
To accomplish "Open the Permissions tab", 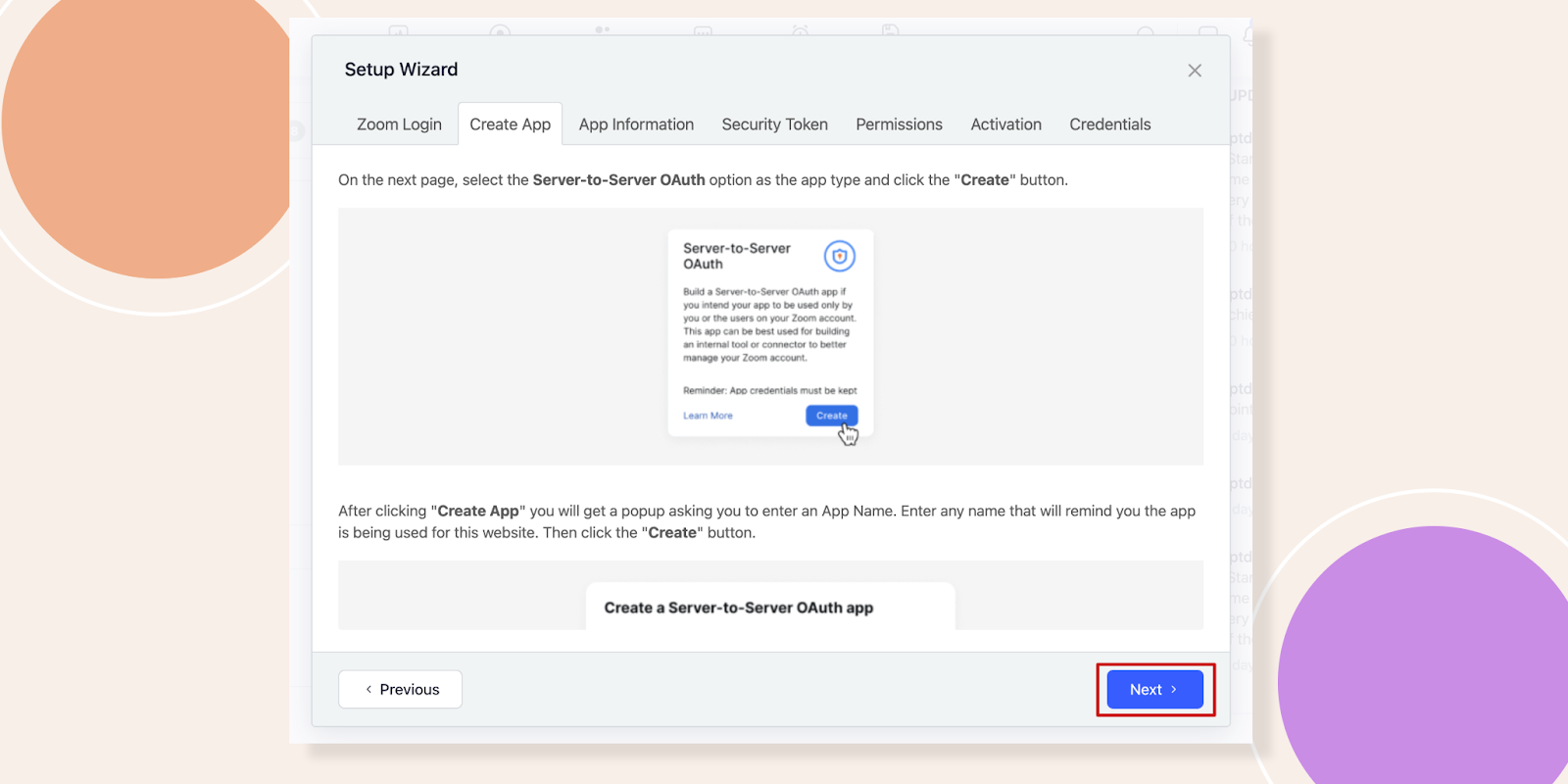I will point(899,124).
